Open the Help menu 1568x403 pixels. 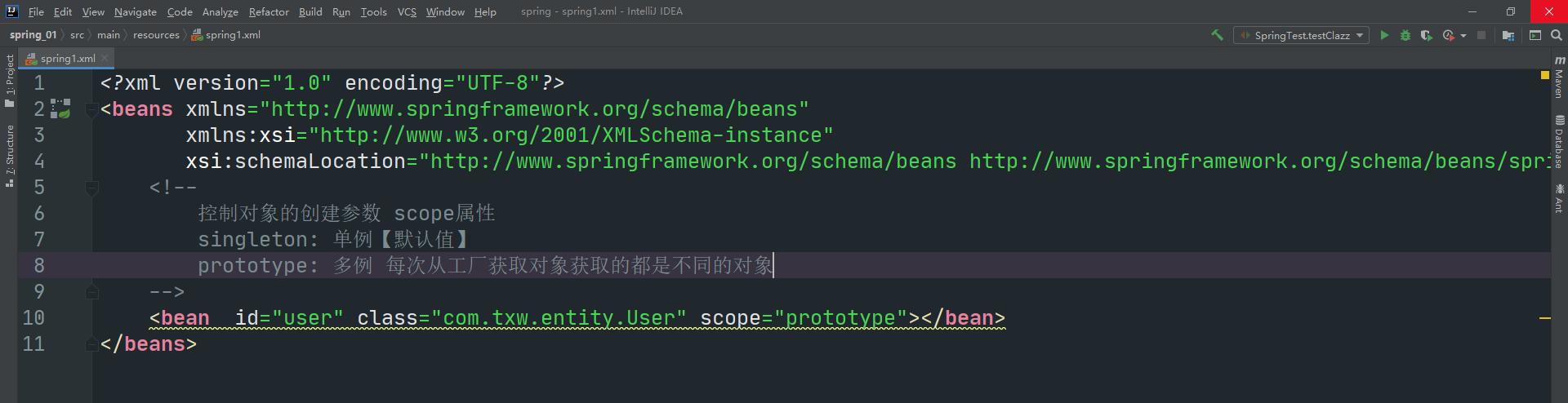click(485, 11)
